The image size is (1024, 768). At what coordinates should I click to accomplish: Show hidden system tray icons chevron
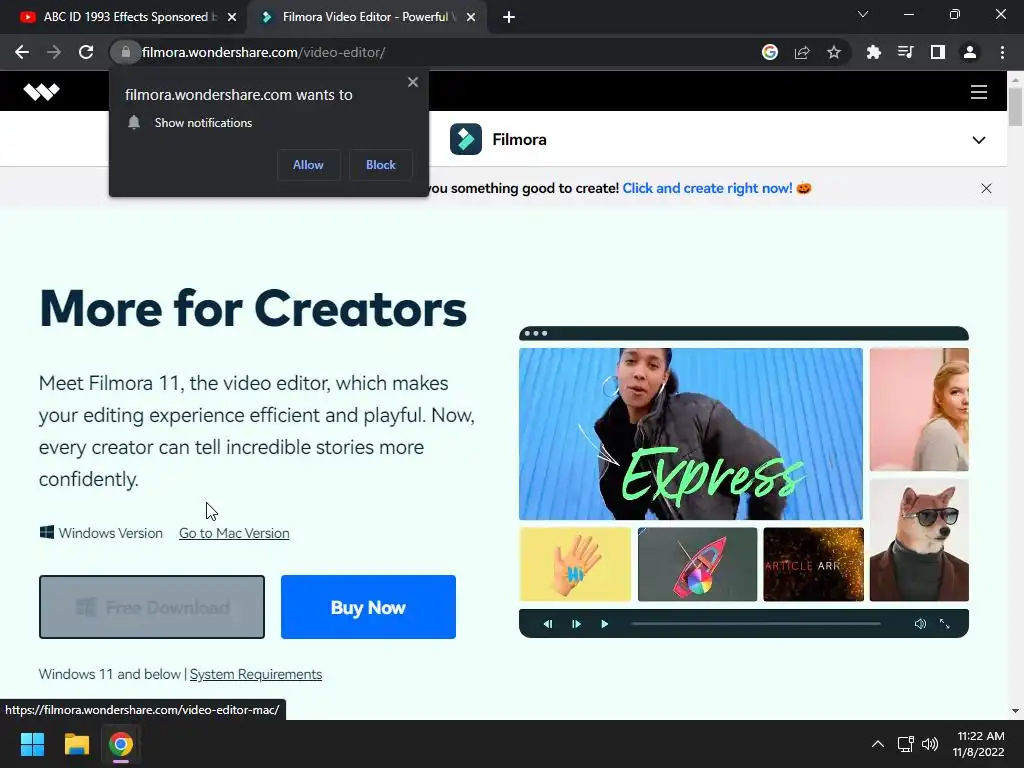point(878,744)
